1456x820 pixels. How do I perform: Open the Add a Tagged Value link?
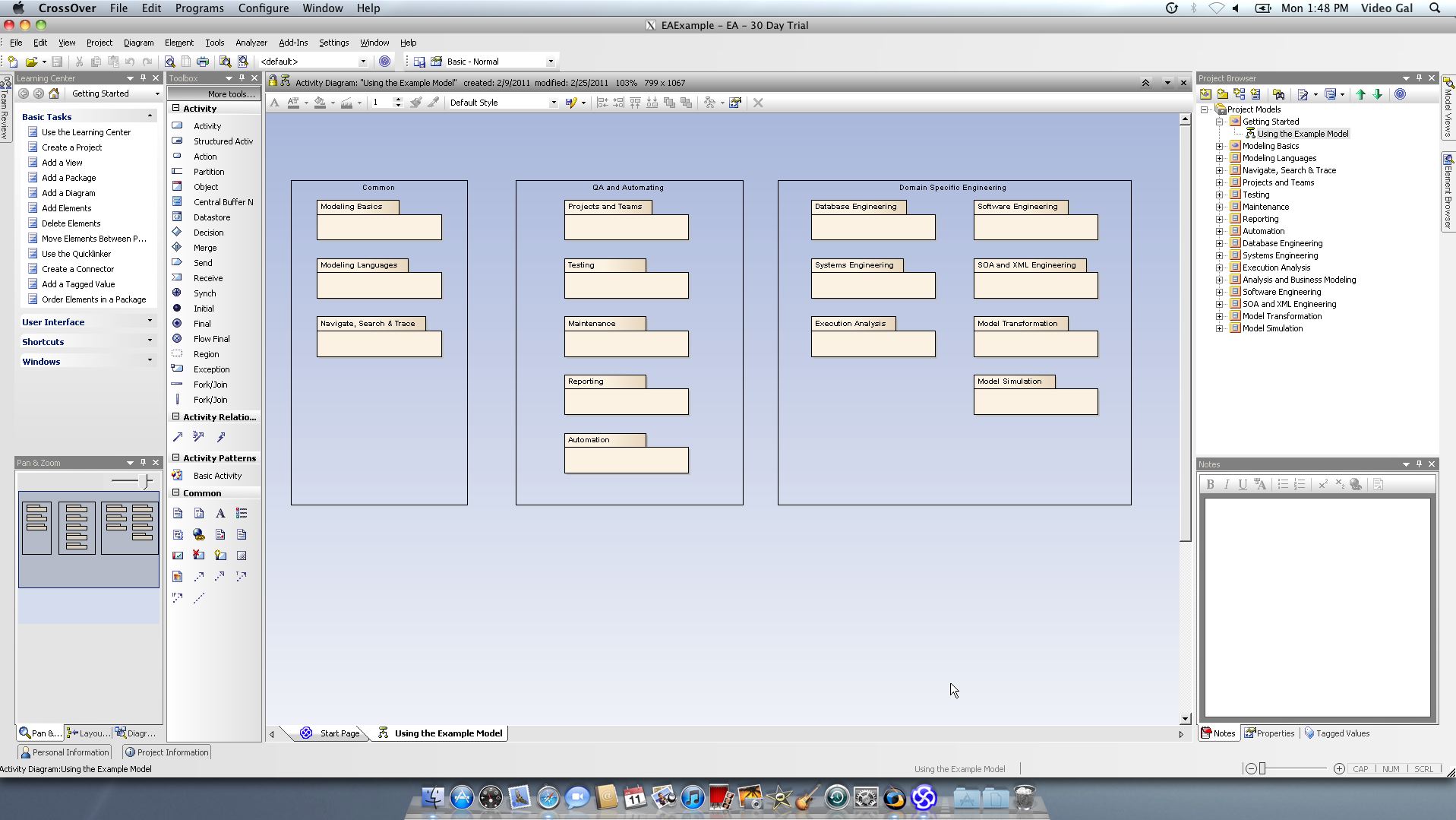point(78,284)
